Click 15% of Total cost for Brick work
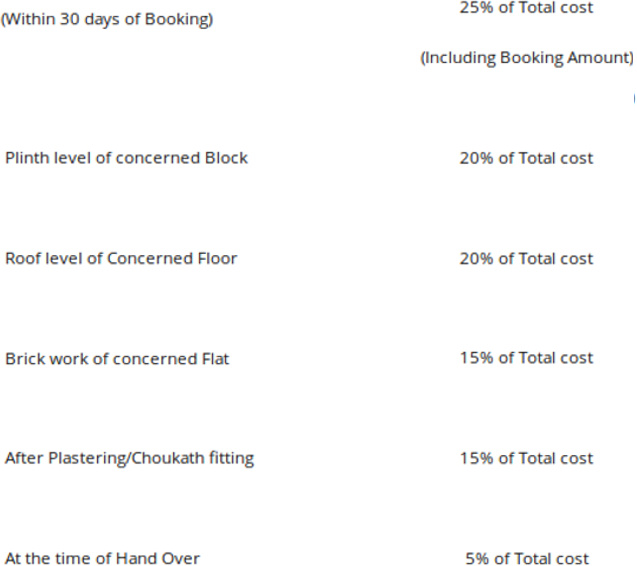The image size is (637, 566). click(x=527, y=358)
